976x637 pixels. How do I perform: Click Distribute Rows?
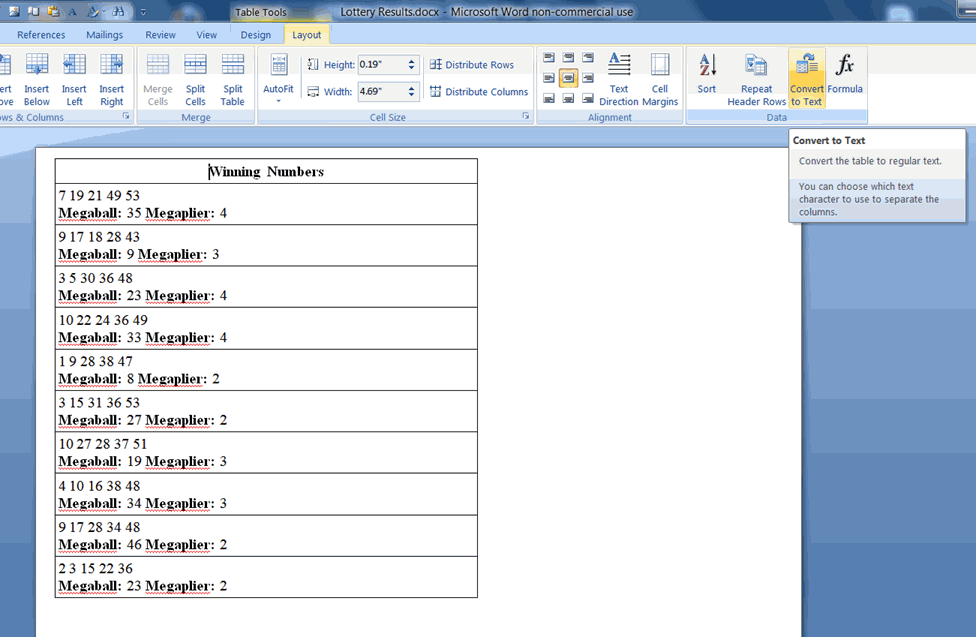[472, 65]
